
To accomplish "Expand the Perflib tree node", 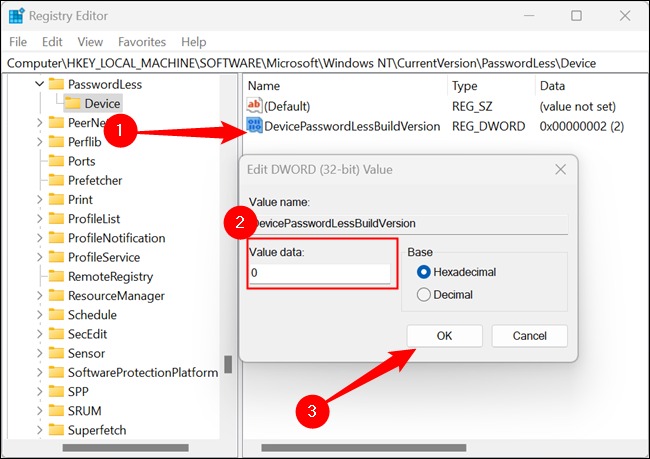I will (x=39, y=142).
